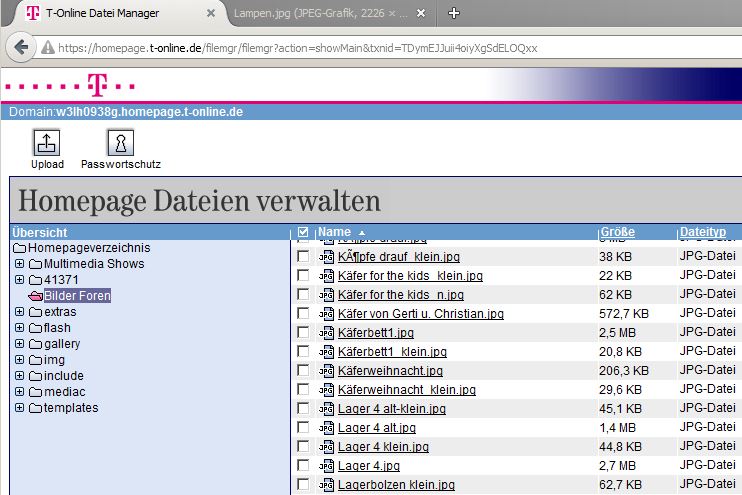Check the box for Käfer for the kids_n.jpg
This screenshot has width=742, height=495.
(x=303, y=294)
